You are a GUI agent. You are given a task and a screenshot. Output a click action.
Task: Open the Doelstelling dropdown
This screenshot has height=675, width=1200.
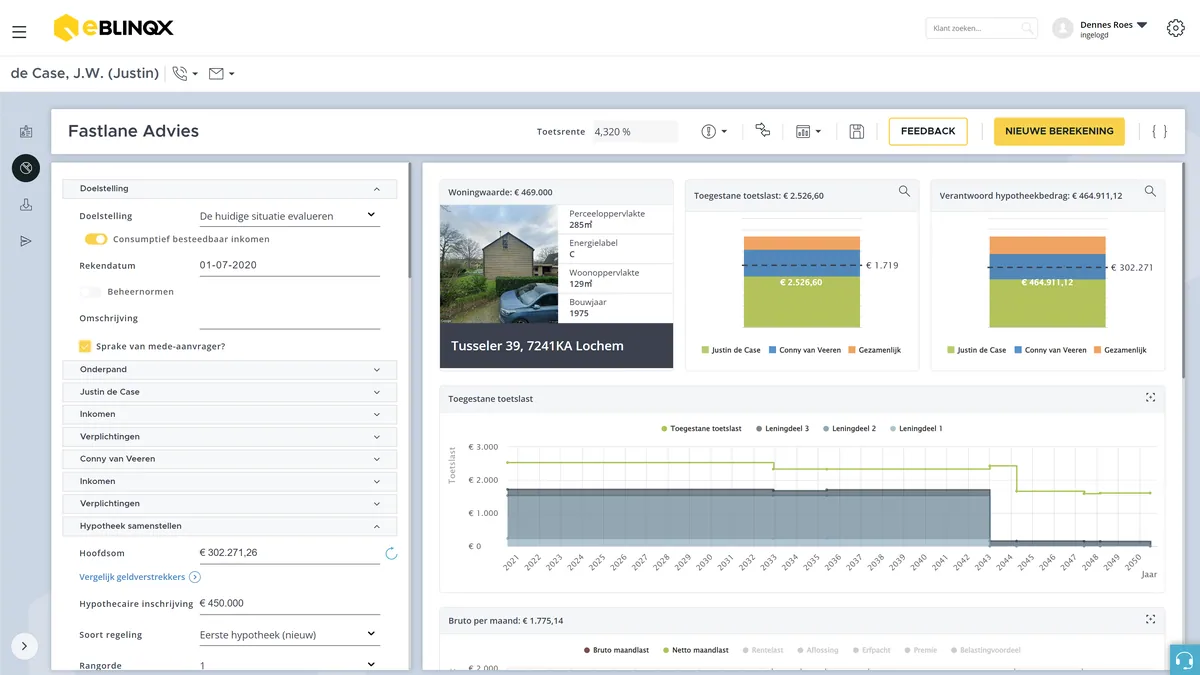289,216
